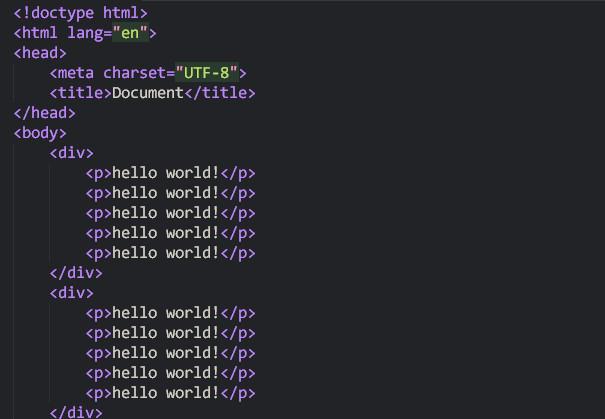Select the "en" language value string

130,33
